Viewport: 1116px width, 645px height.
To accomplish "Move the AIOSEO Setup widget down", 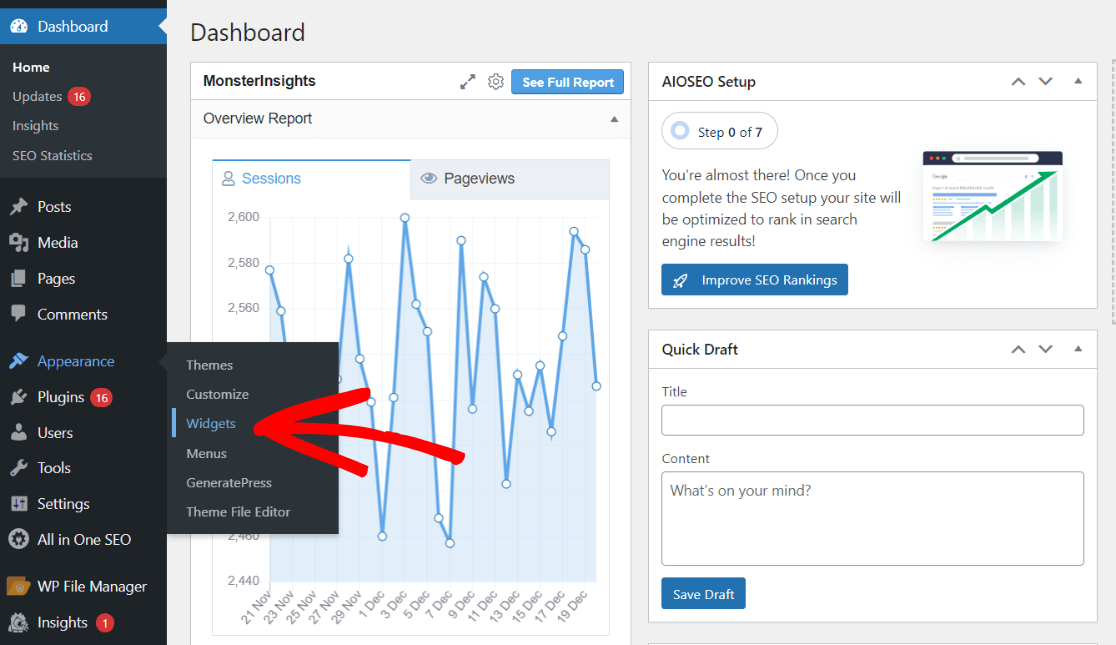I will point(1045,81).
